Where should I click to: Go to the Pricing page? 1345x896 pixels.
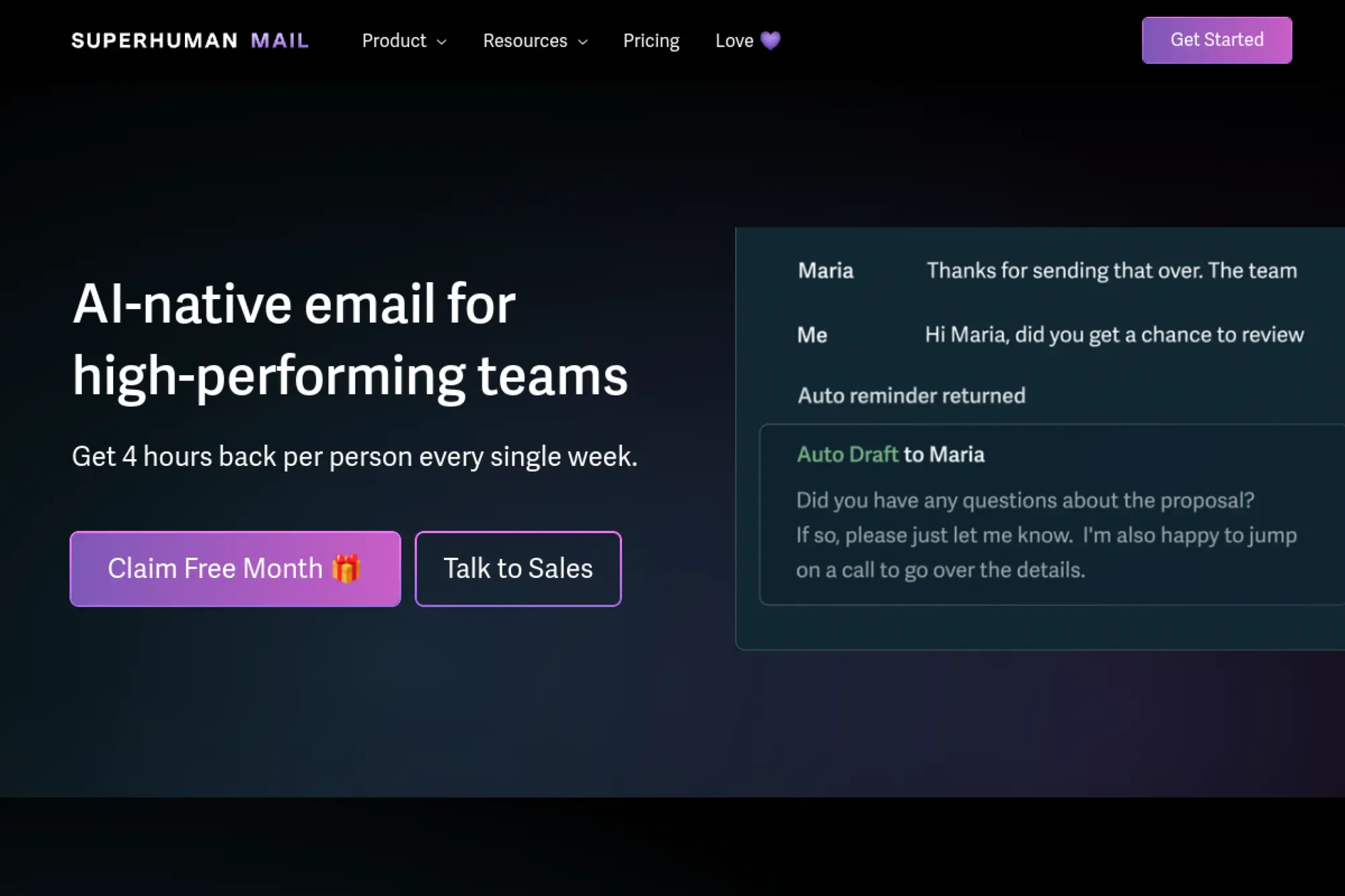click(x=651, y=40)
